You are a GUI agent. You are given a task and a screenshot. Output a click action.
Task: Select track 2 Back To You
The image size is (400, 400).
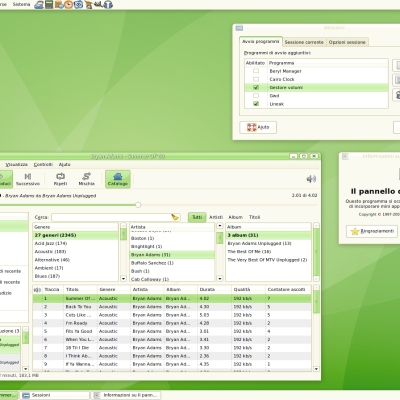click(x=172, y=307)
